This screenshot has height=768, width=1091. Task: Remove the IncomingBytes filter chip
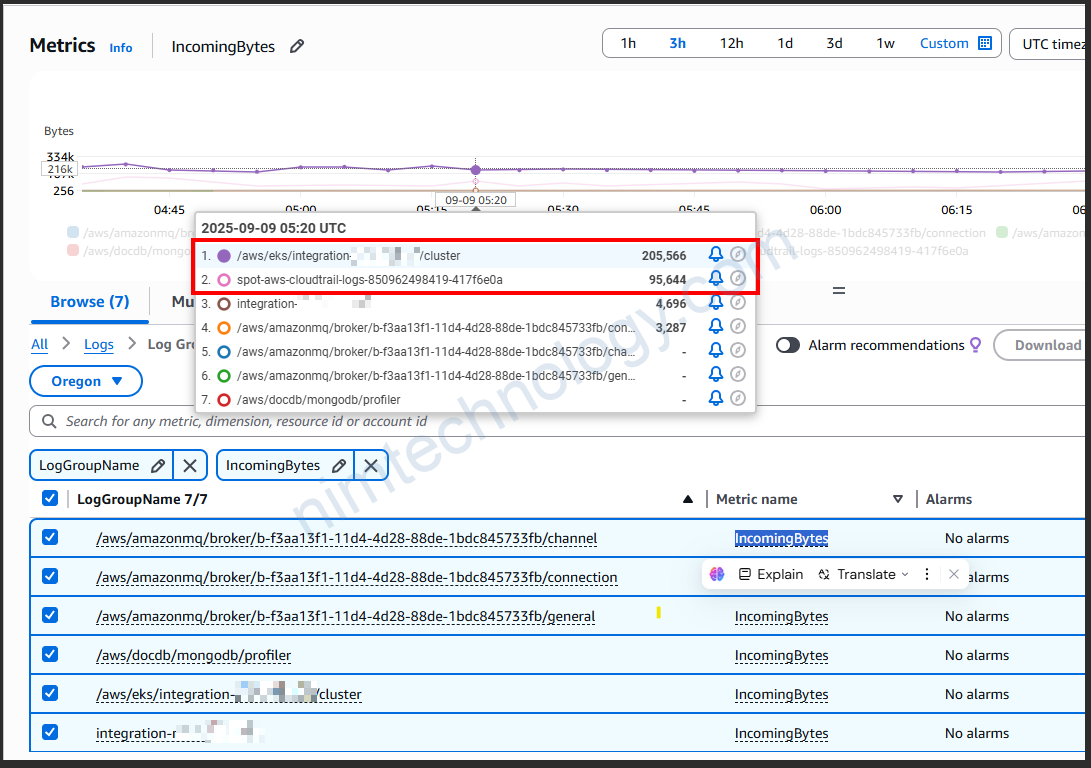tap(370, 465)
